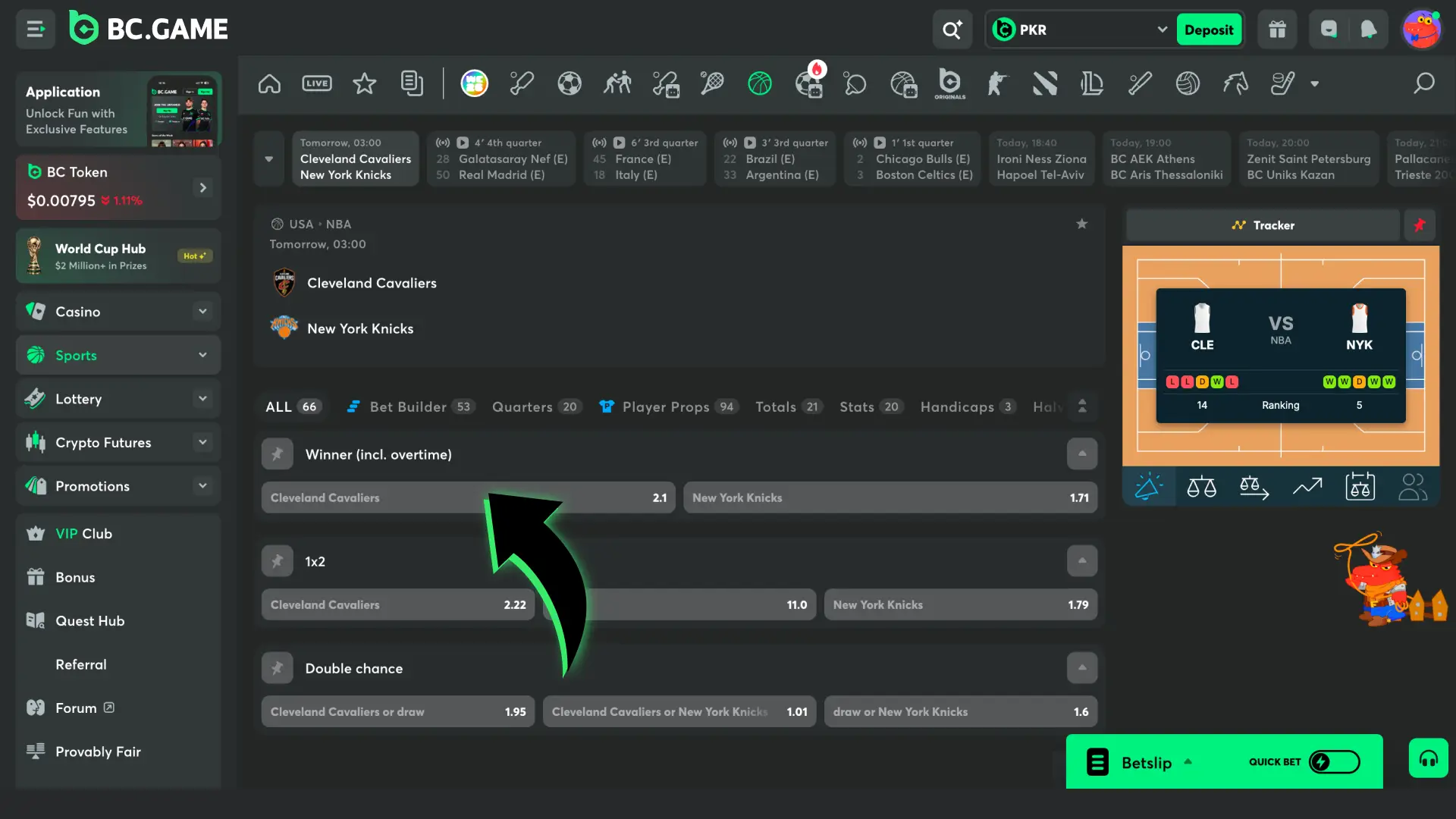Image resolution: width=1456 pixels, height=819 pixels.
Task: Select the cricket sport icon
Action: tap(522, 83)
